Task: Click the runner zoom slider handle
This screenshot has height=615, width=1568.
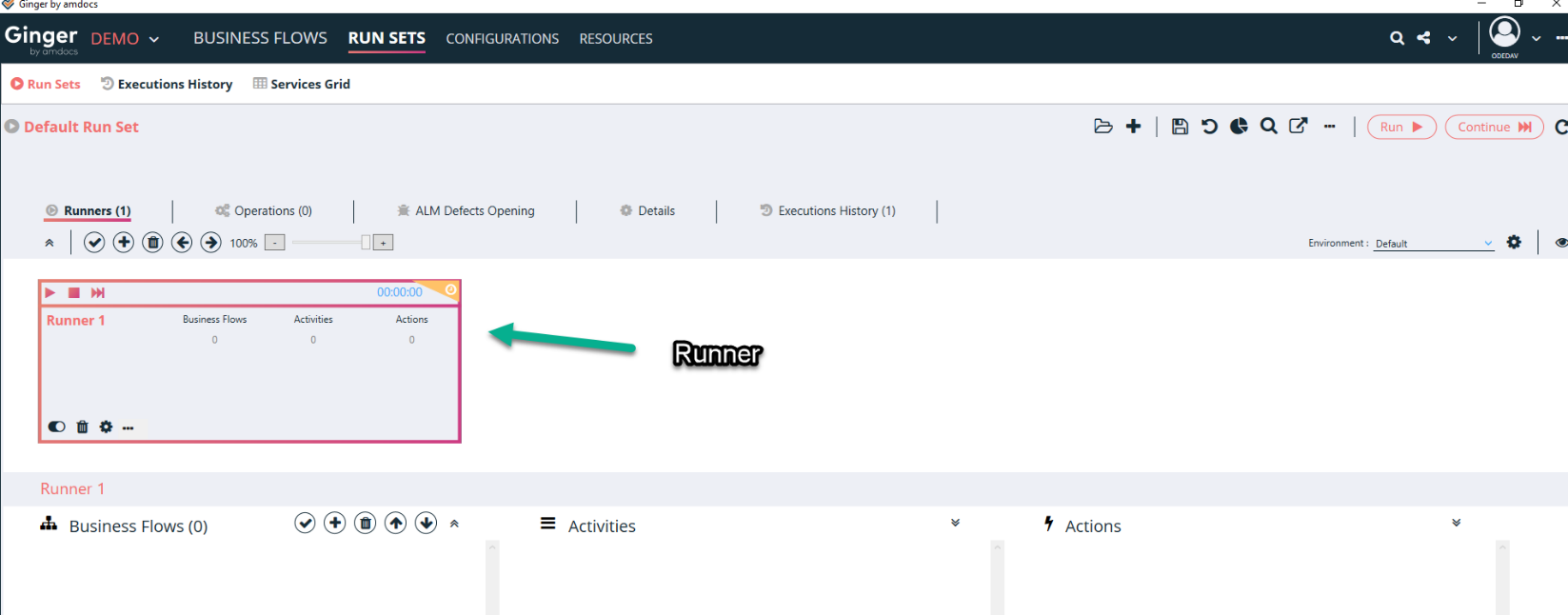Action: coord(366,243)
